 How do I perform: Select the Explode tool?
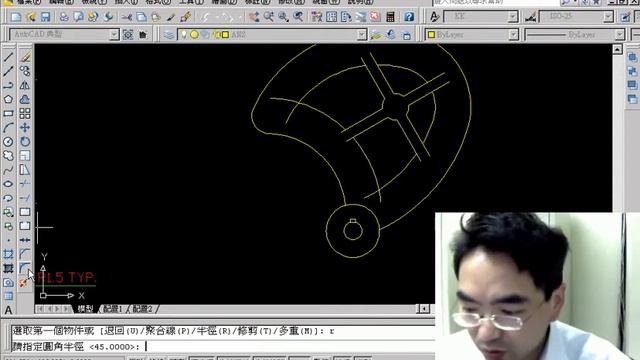point(24,282)
